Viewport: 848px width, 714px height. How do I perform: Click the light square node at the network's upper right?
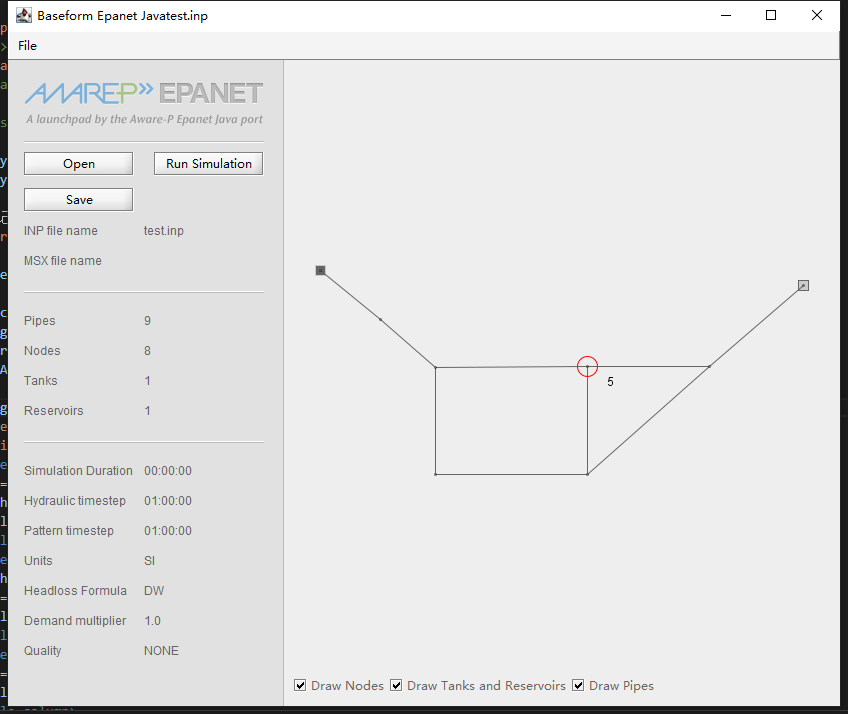coord(803,286)
